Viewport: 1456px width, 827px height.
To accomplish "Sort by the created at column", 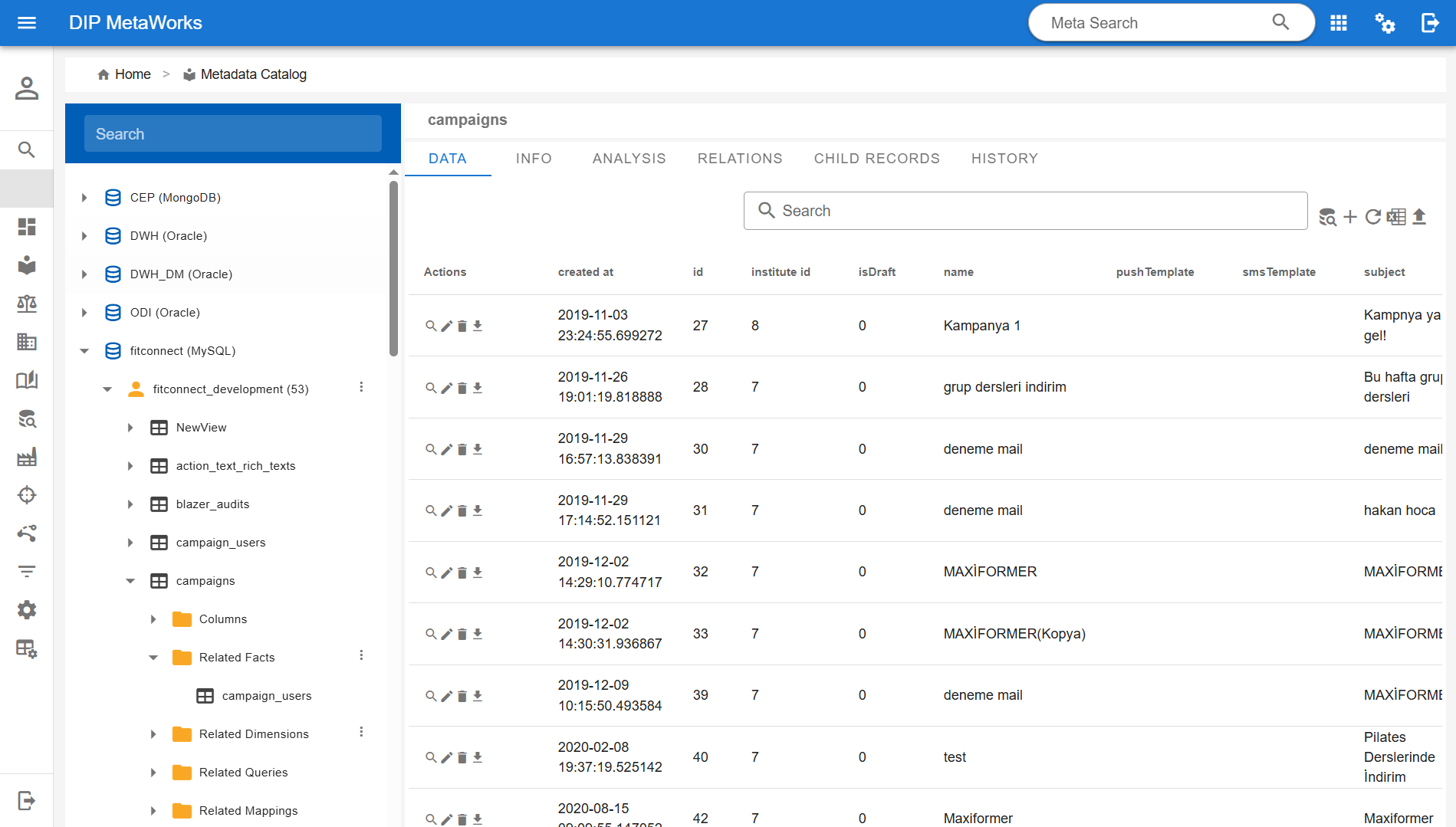I will click(x=586, y=272).
